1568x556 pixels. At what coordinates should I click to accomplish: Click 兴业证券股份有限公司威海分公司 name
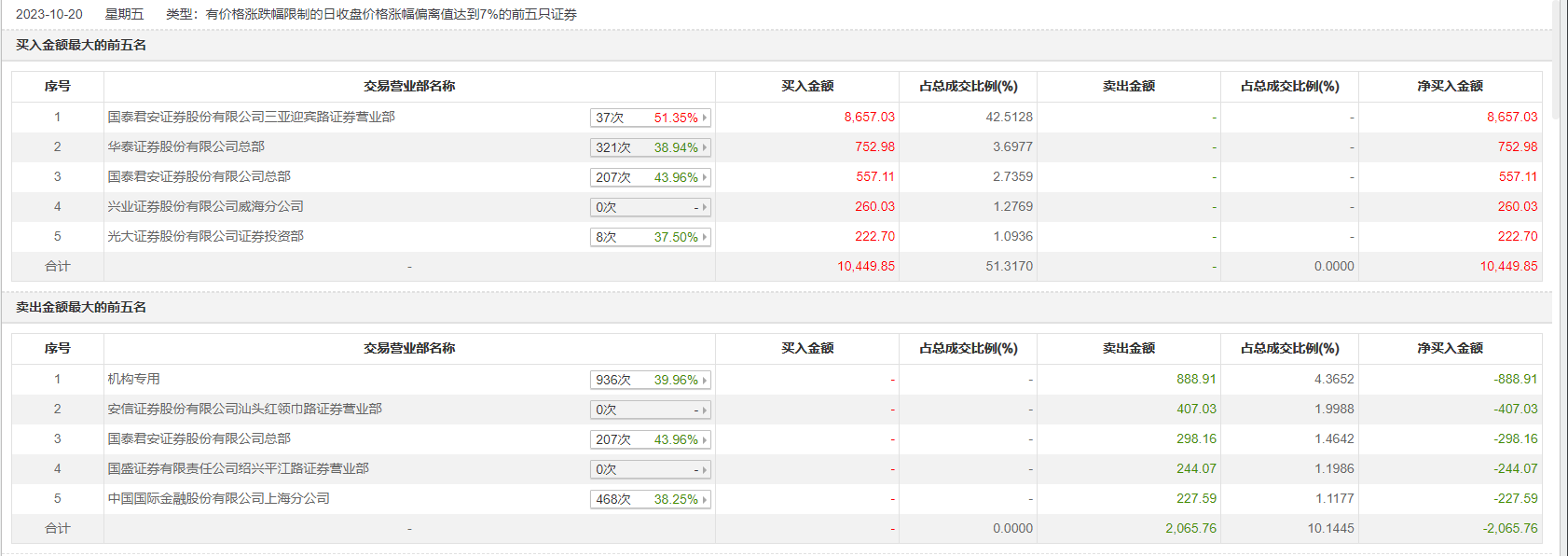205,206
